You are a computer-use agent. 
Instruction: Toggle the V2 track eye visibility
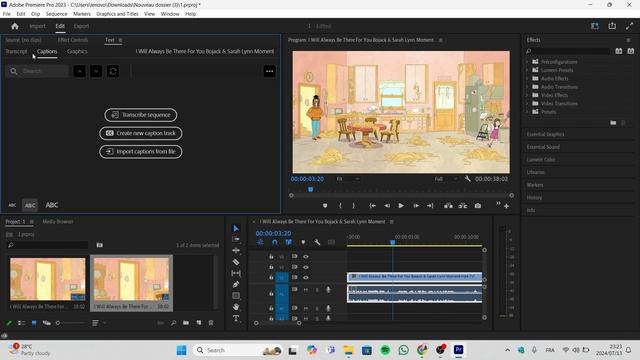click(306, 267)
